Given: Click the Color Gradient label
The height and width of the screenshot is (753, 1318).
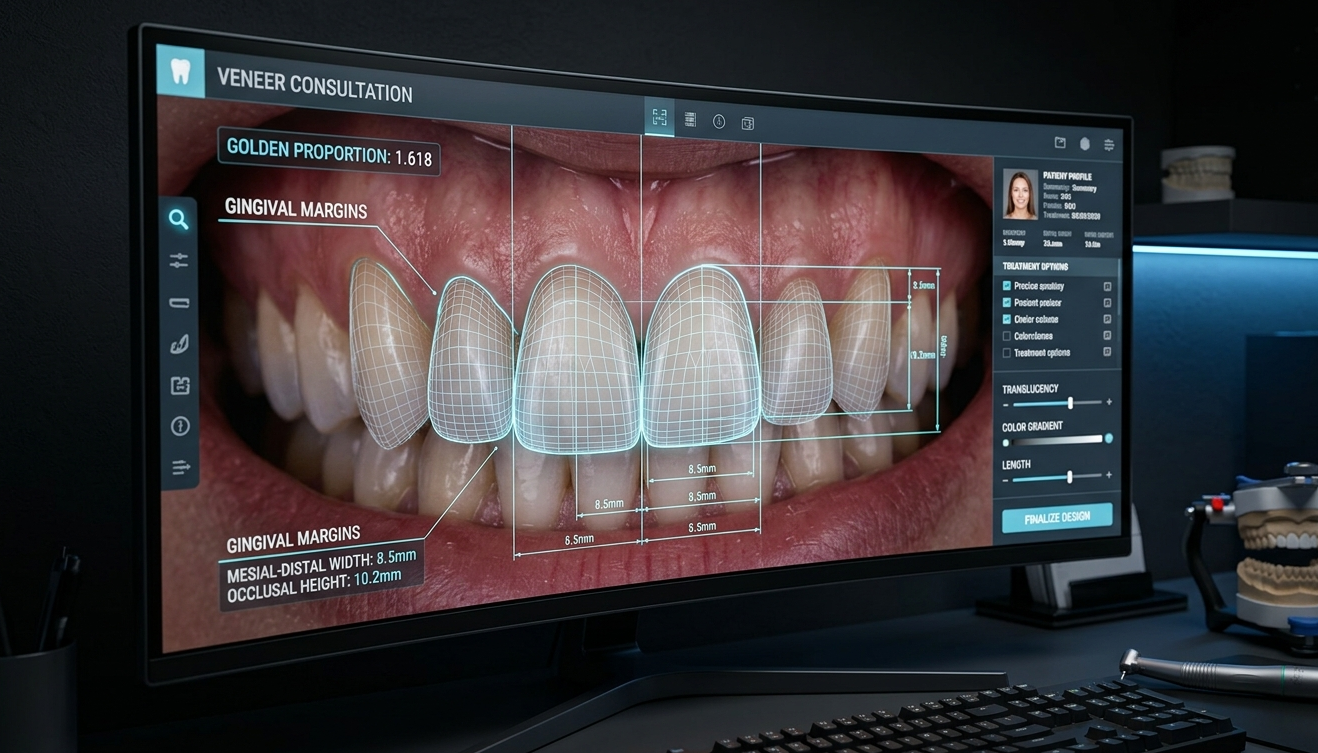Looking at the screenshot, I should pyautogui.click(x=1033, y=427).
